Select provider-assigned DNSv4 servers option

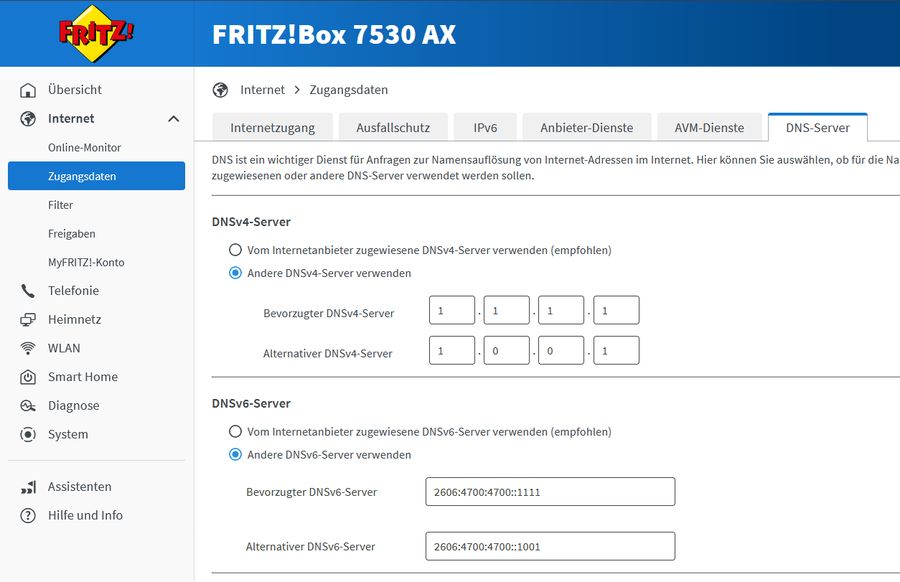coord(236,250)
